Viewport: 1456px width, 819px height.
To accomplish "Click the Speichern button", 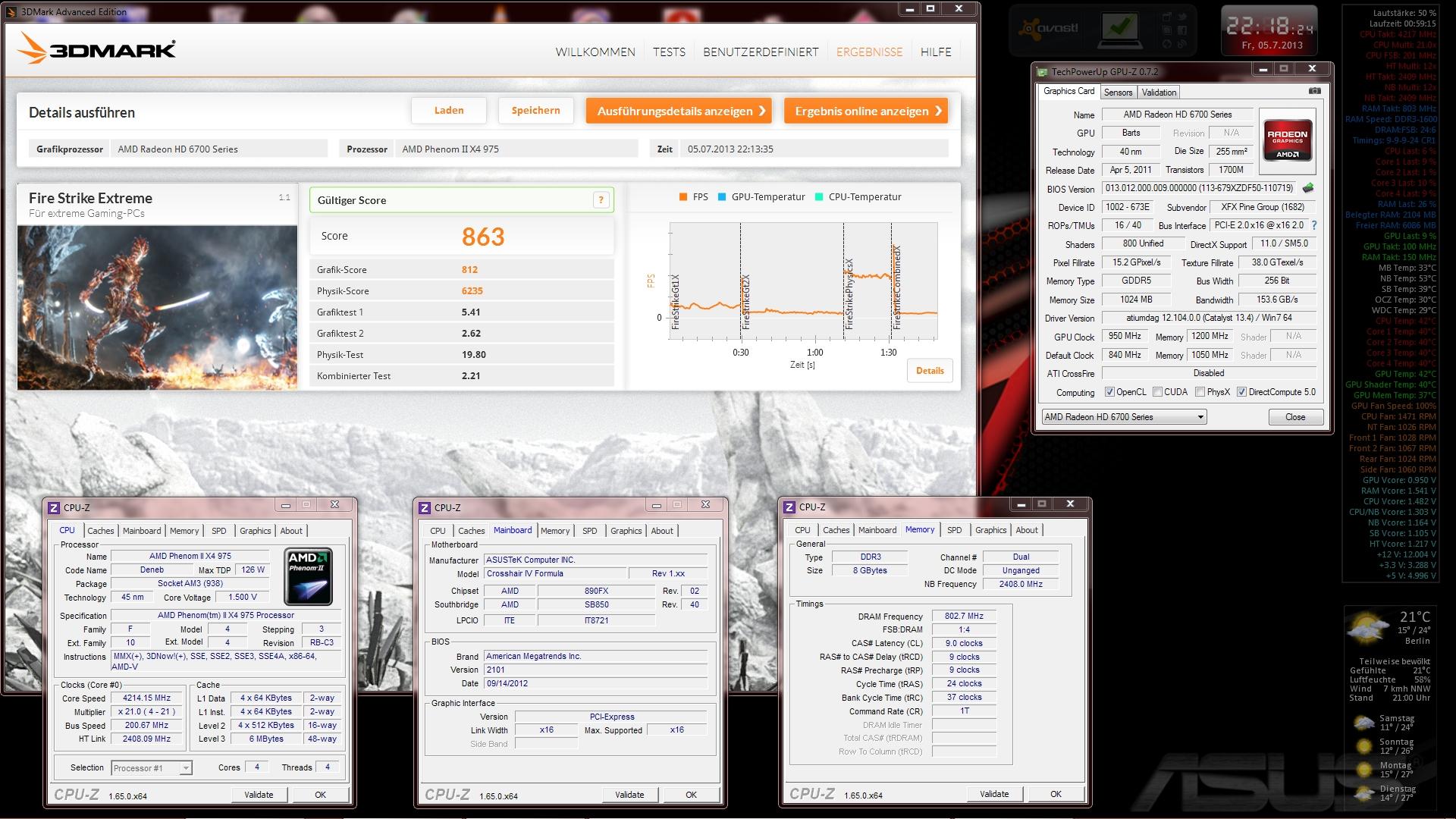I will click(536, 111).
